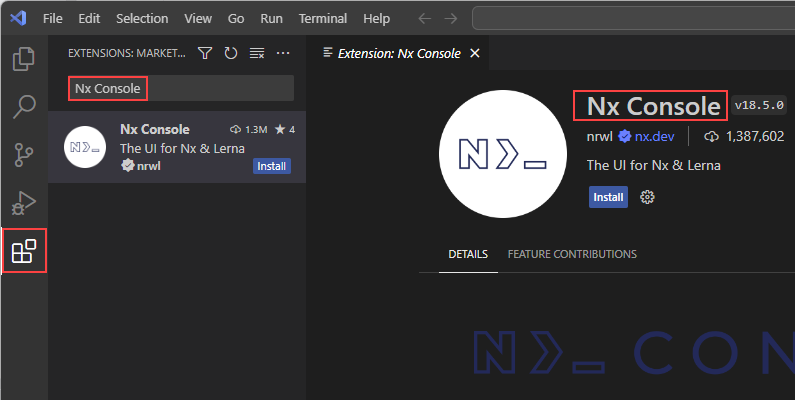Click the command center search bar
Image resolution: width=795 pixels, height=400 pixels.
click(x=633, y=19)
